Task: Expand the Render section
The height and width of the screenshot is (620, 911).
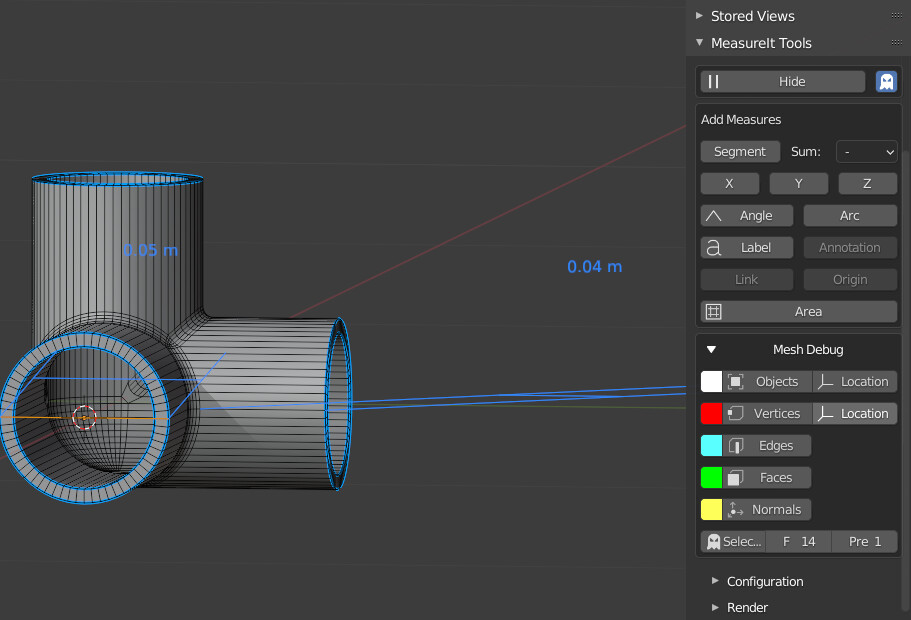Action: (x=745, y=607)
